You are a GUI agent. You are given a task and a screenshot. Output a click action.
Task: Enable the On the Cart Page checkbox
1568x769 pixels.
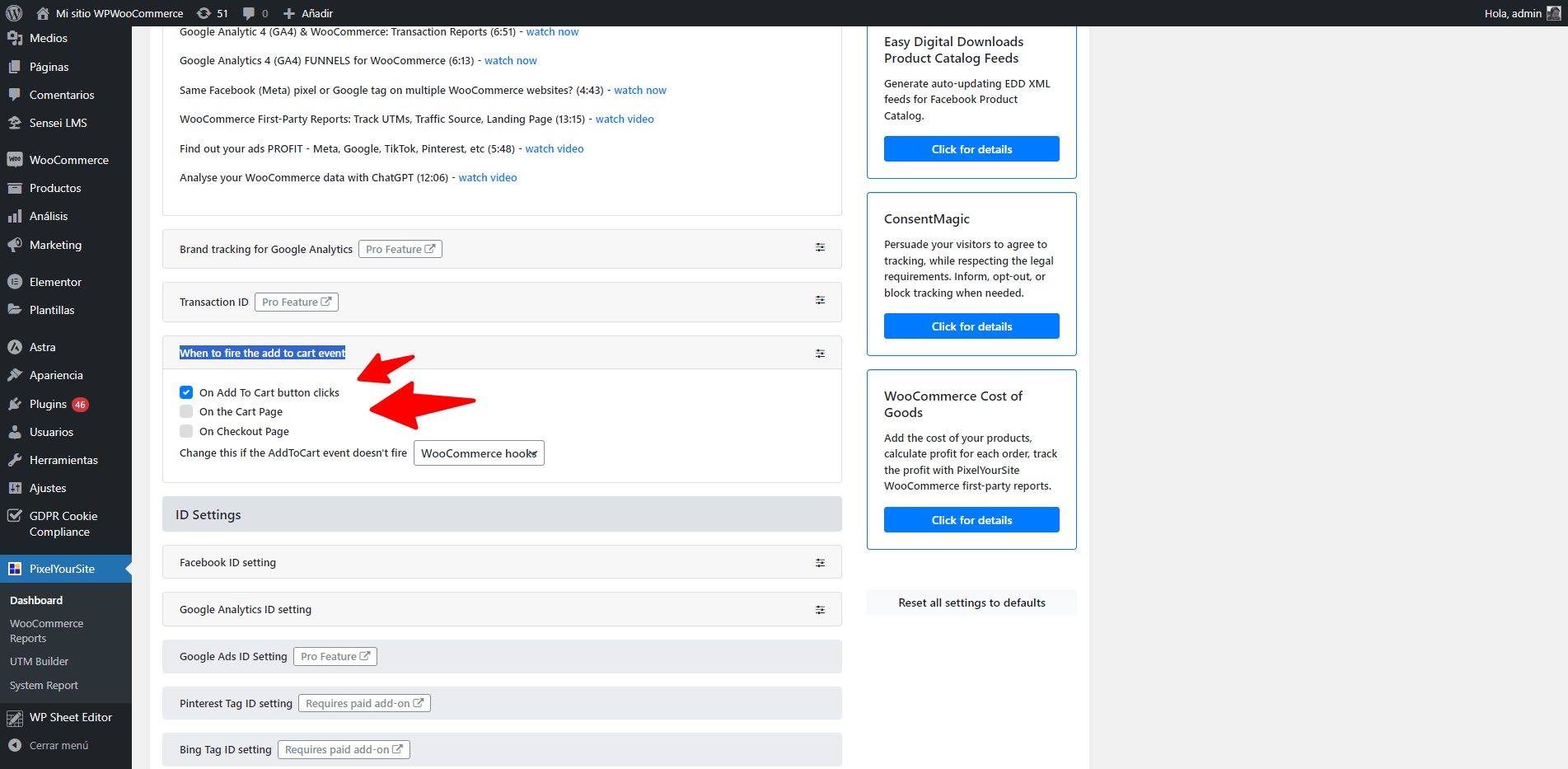click(186, 411)
